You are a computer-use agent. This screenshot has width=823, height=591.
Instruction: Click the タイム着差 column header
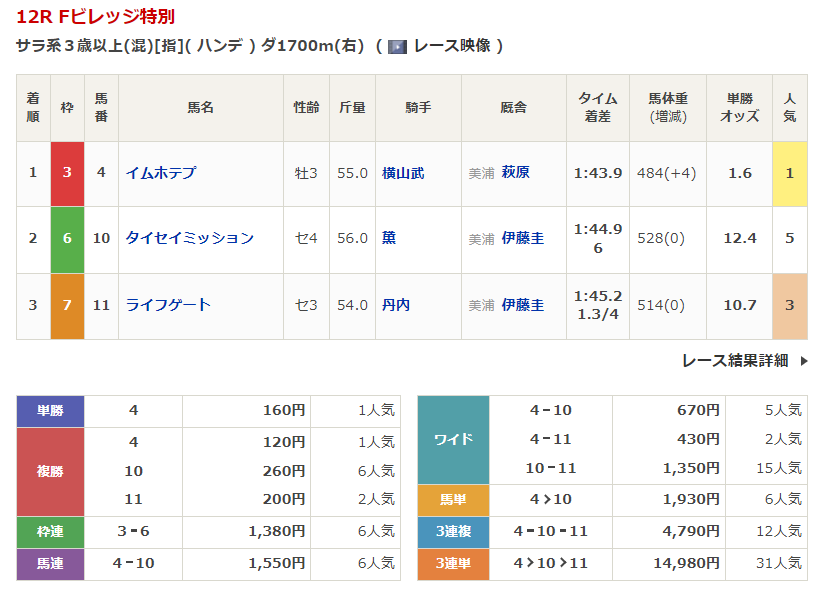coord(598,108)
